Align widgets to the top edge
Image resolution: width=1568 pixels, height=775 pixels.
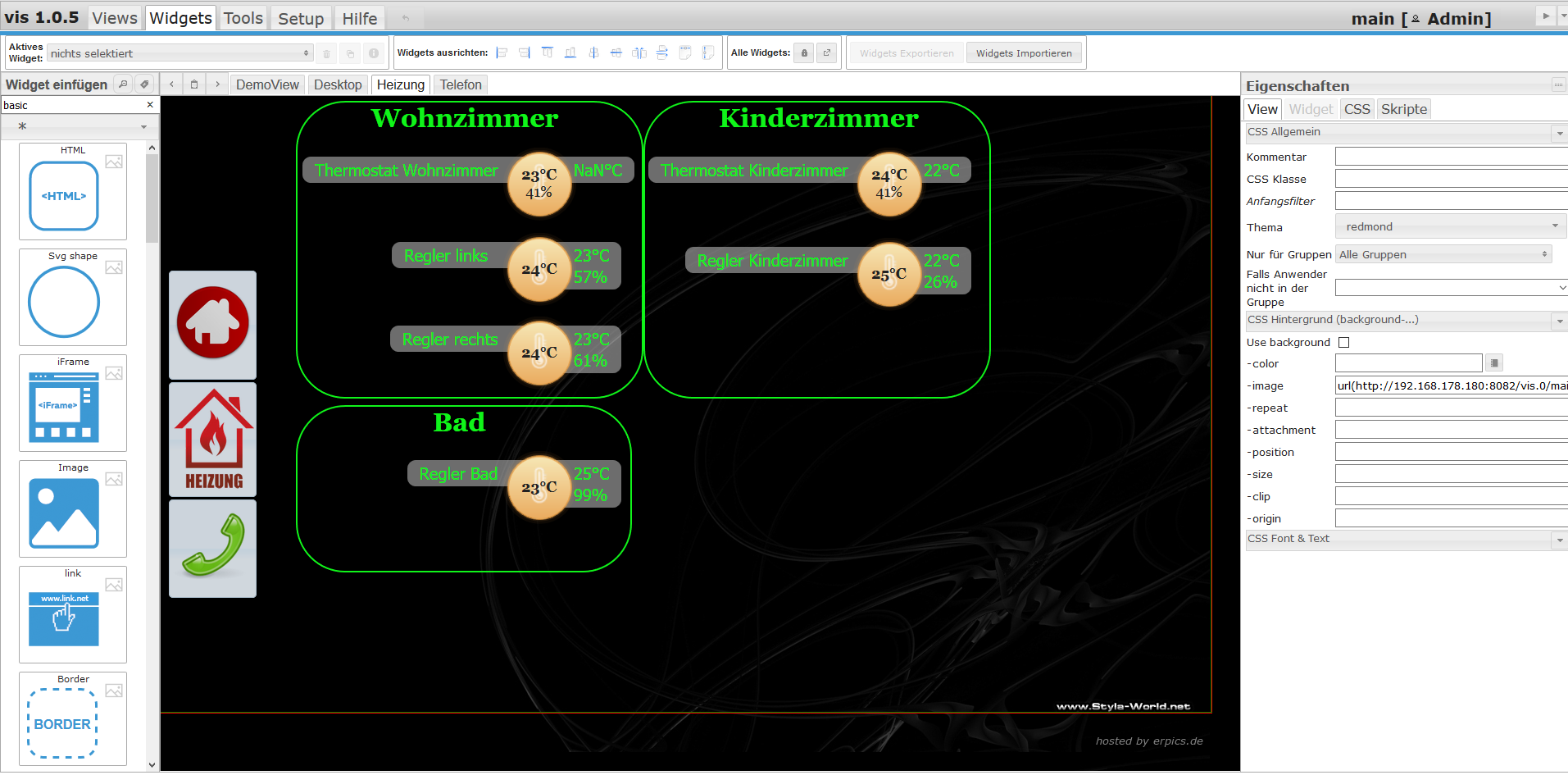click(548, 52)
